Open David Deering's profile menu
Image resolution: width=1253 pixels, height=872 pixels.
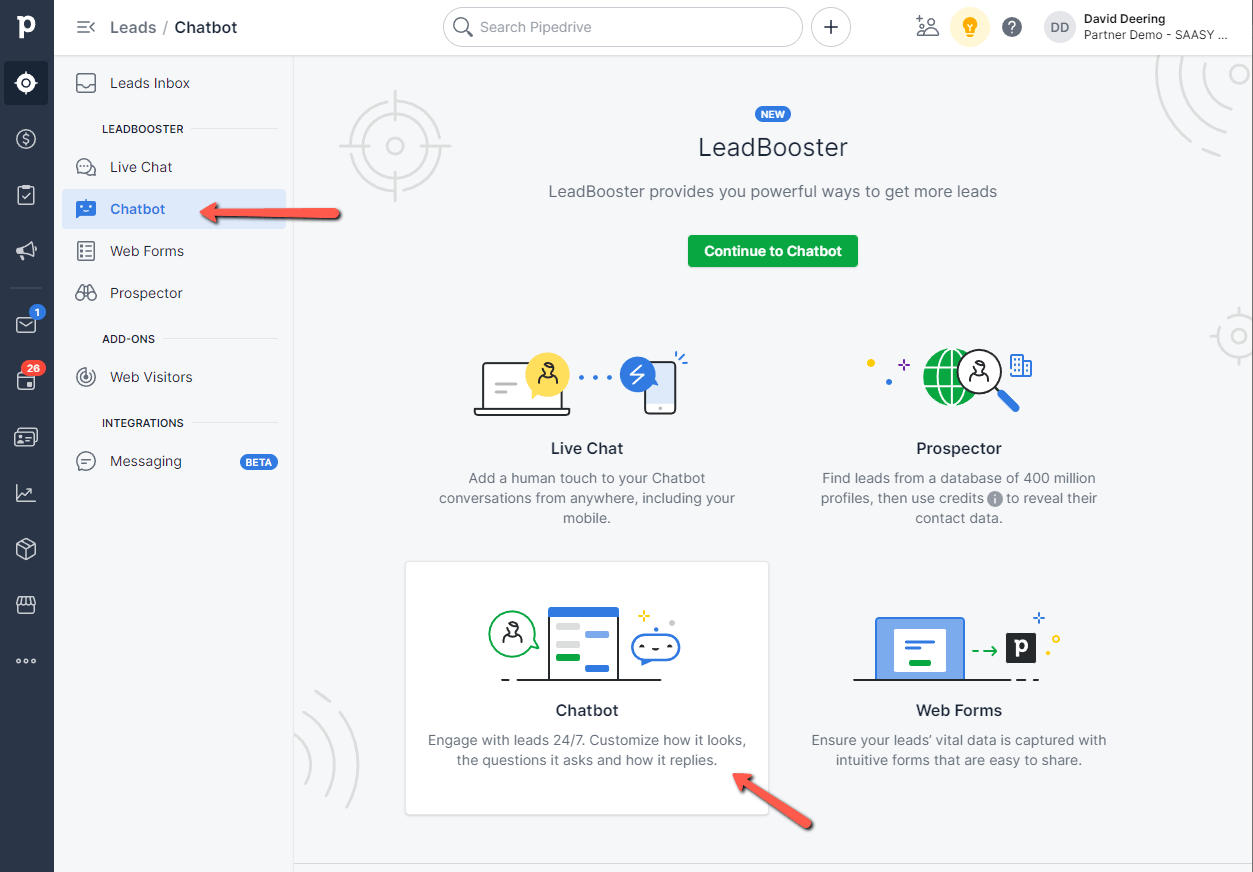pos(1100,27)
